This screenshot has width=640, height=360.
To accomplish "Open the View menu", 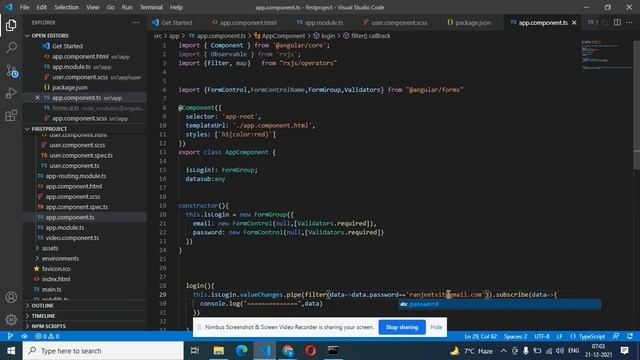I will tap(93, 7).
